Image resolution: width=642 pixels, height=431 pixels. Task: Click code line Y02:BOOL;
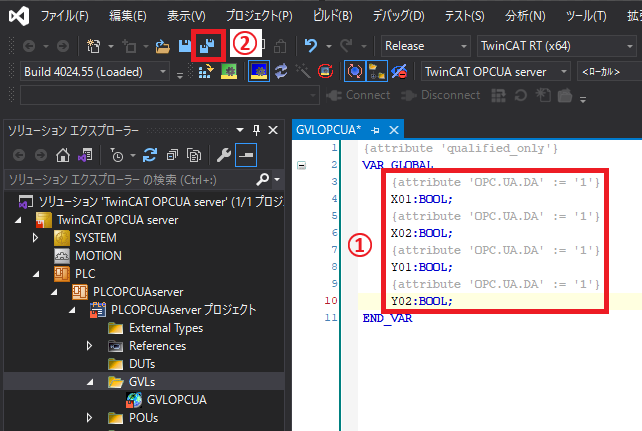tap(422, 301)
